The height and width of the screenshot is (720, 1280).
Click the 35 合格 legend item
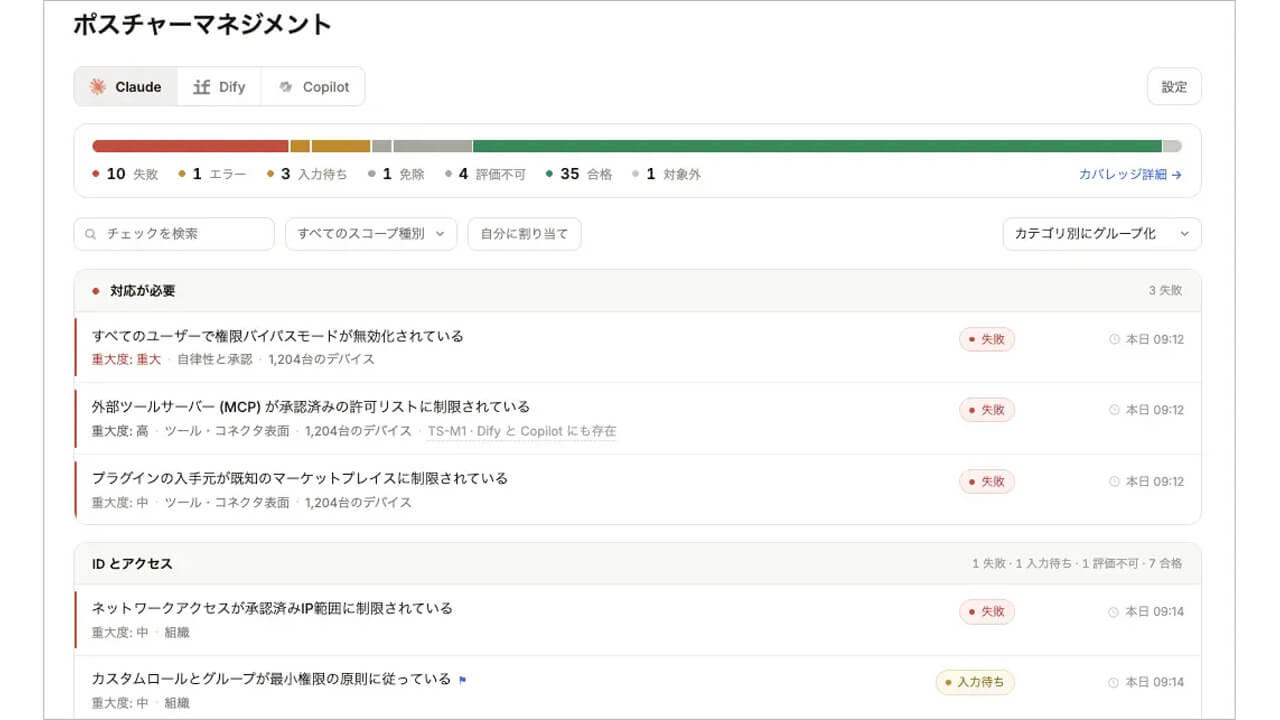579,174
